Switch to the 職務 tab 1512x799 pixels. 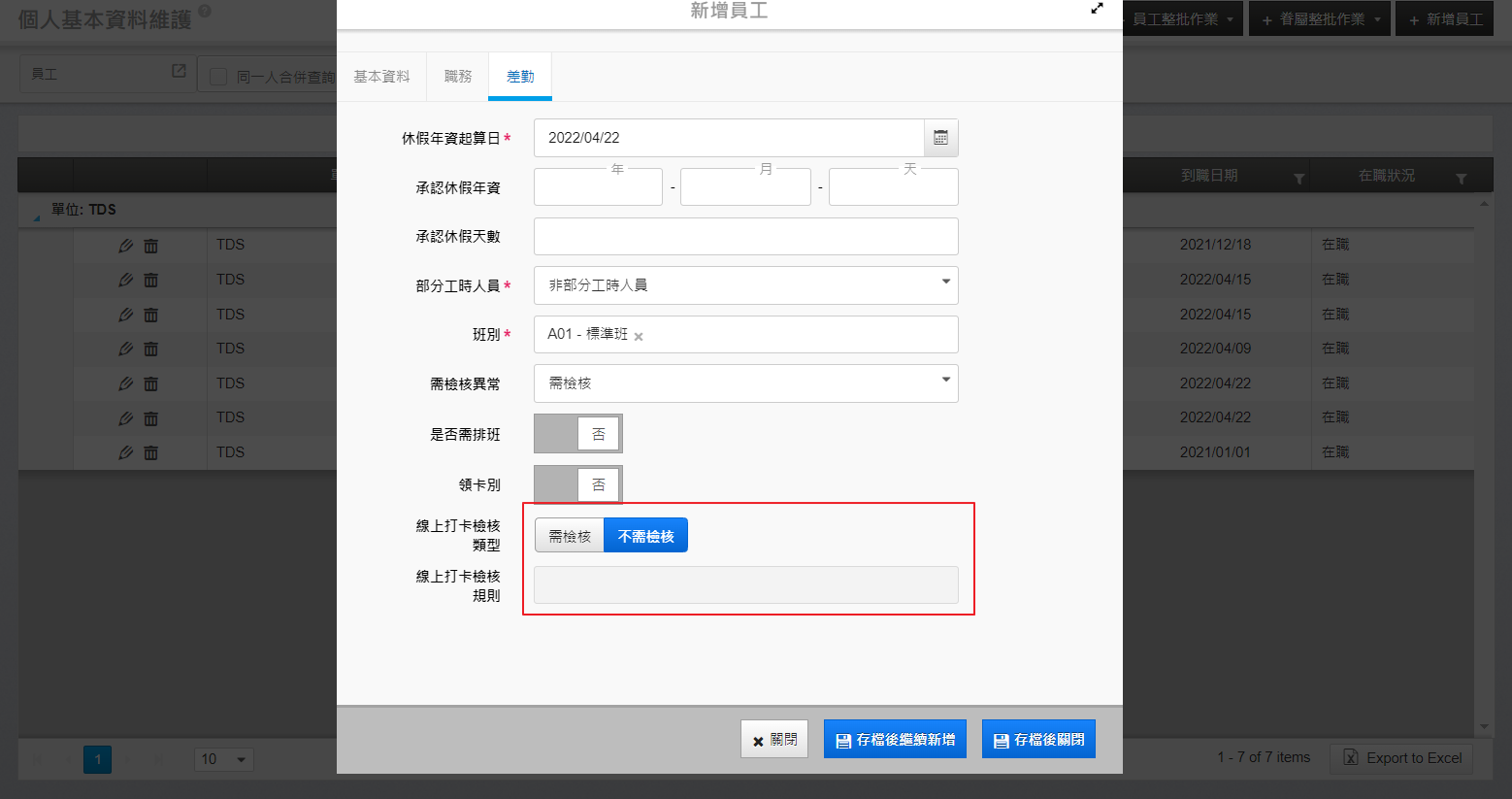click(458, 77)
